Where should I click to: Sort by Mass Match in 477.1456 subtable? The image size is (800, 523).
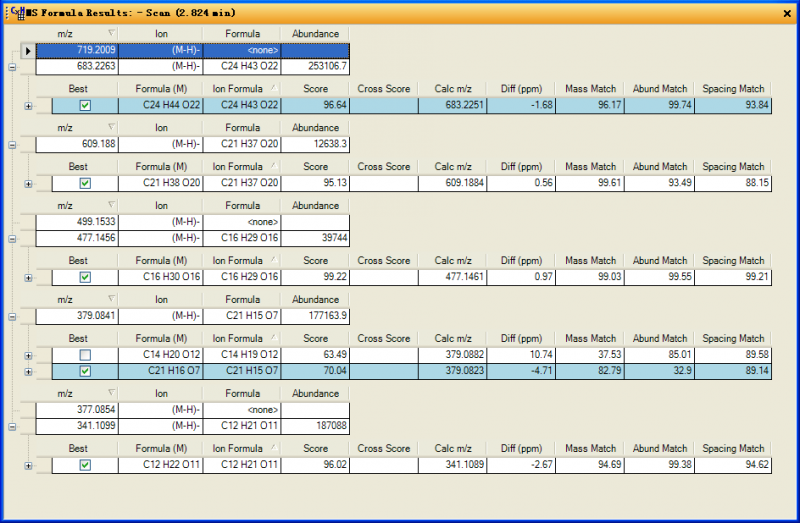[x=590, y=261]
